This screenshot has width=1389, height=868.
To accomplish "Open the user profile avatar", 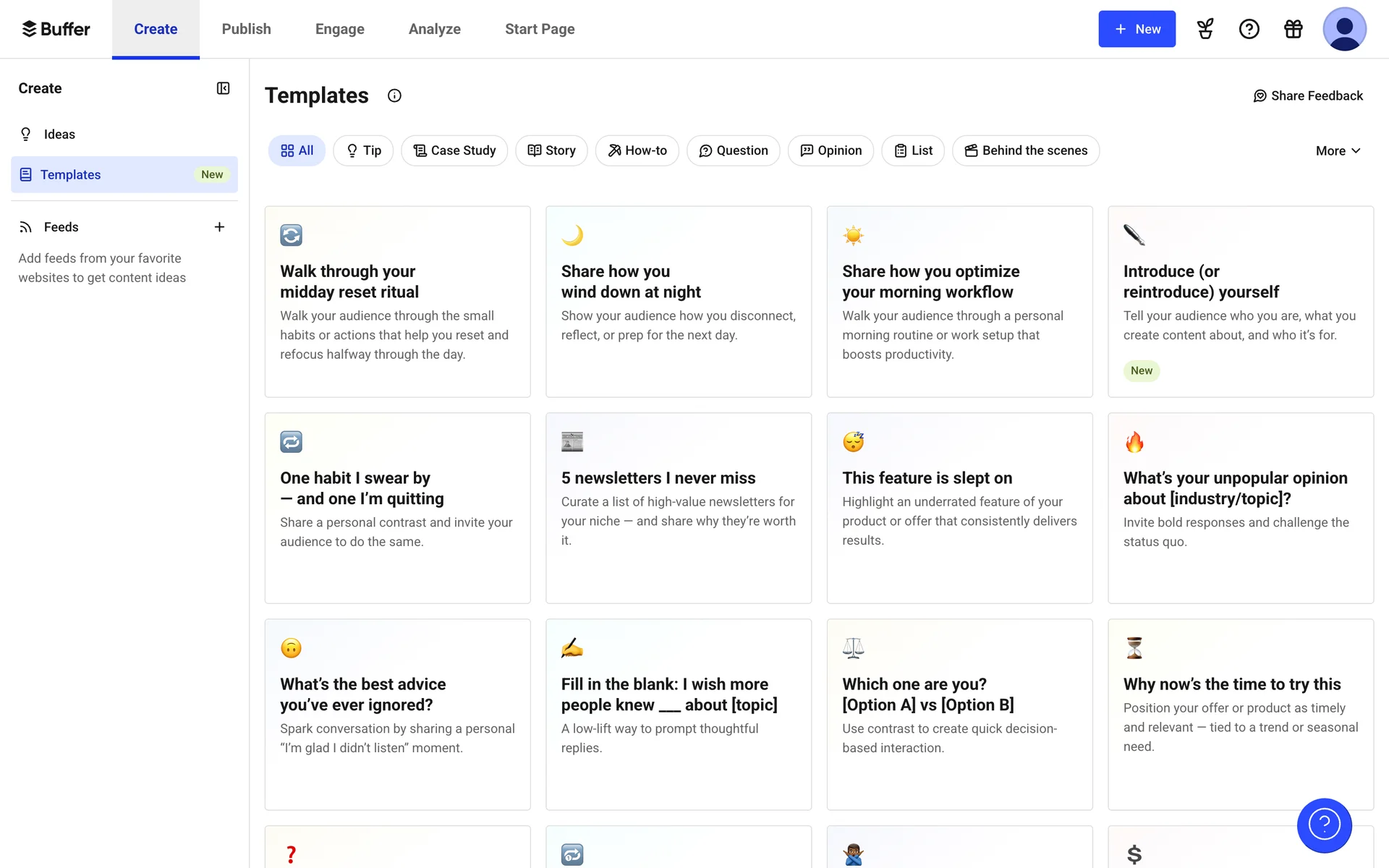I will [x=1344, y=29].
